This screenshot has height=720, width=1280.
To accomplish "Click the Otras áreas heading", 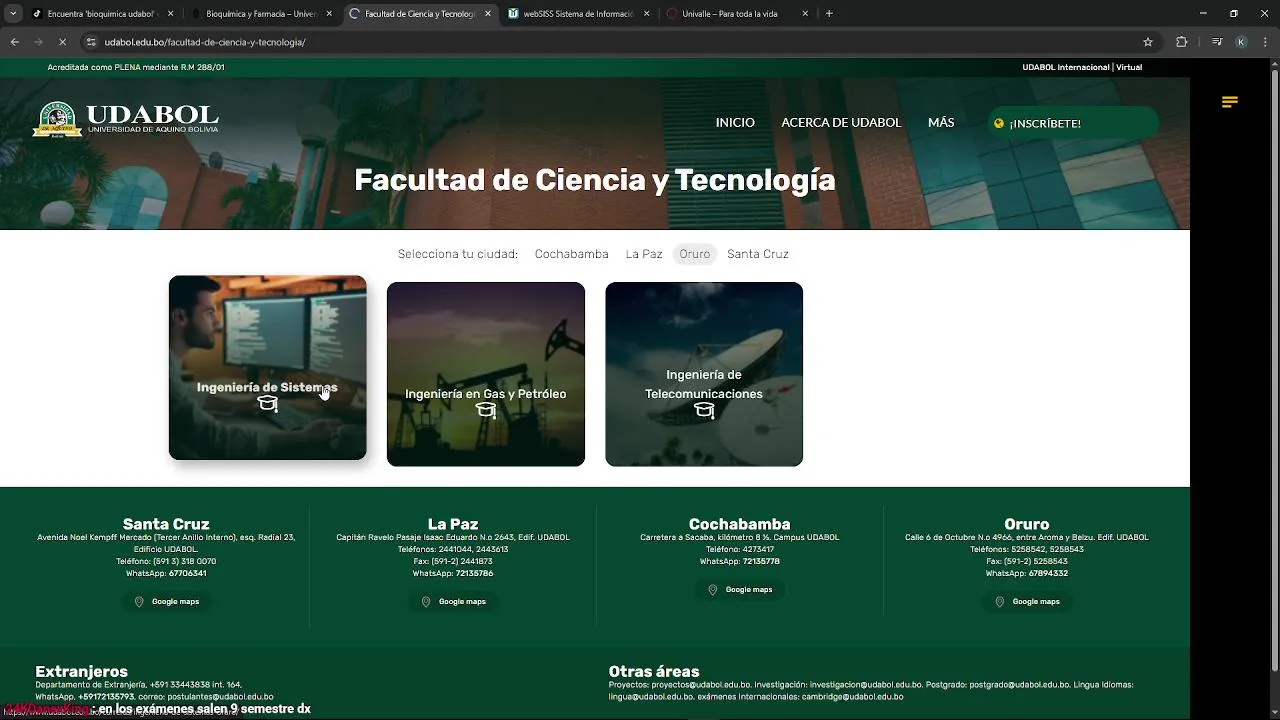I will pyautogui.click(x=654, y=672).
